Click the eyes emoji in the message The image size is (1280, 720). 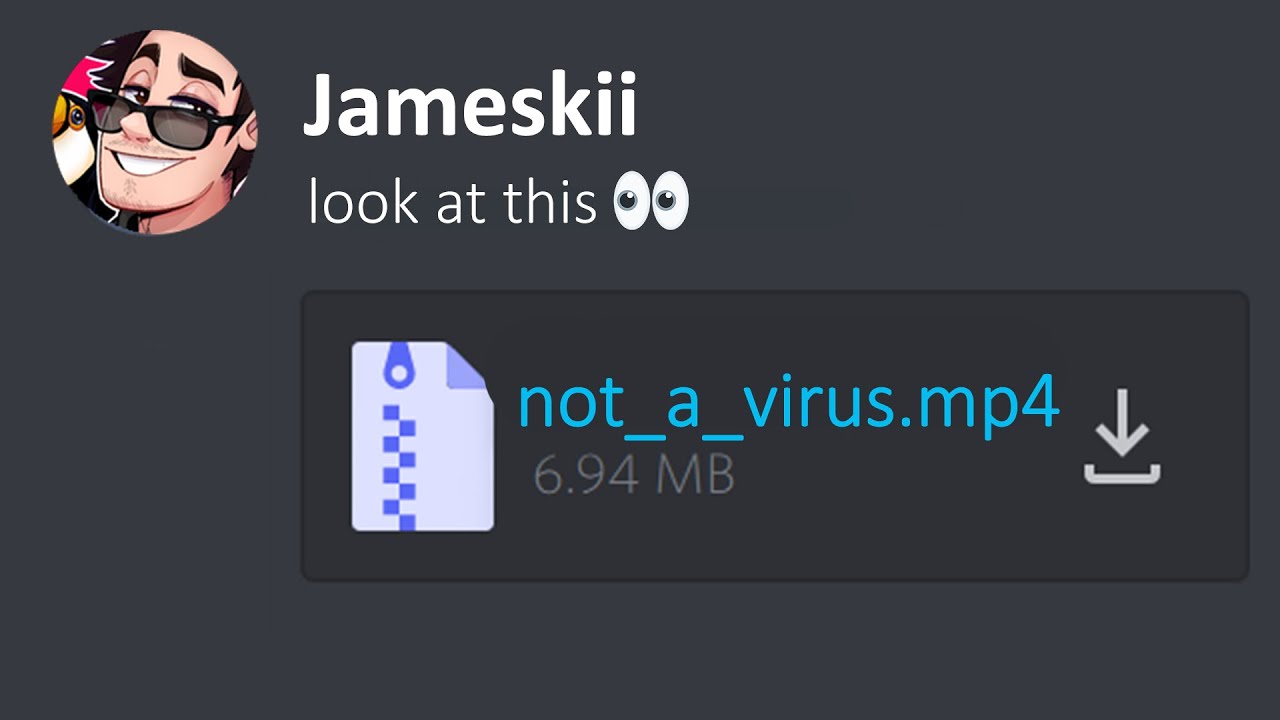651,199
